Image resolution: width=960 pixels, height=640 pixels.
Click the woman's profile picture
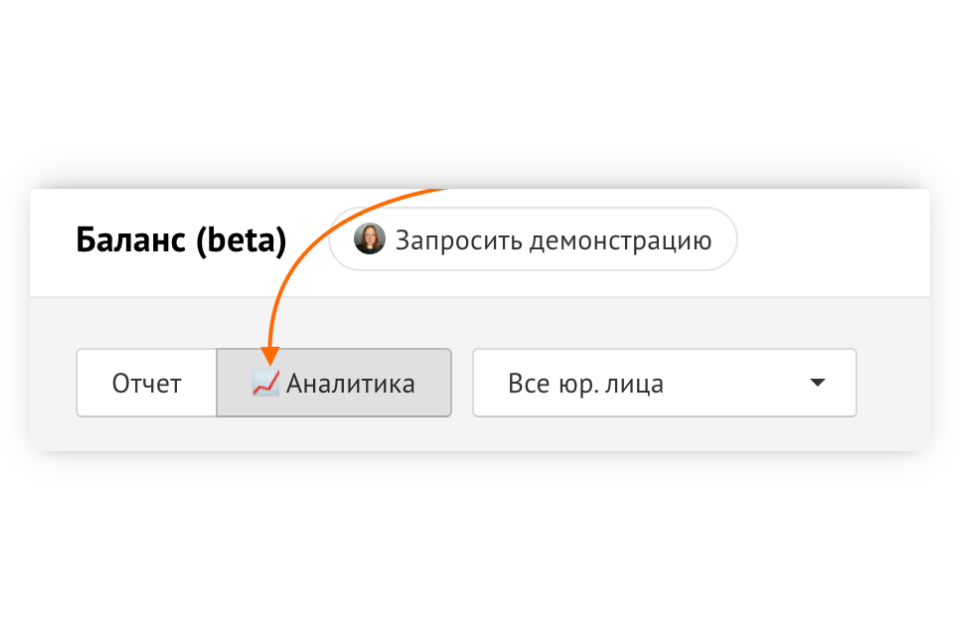pyautogui.click(x=370, y=239)
